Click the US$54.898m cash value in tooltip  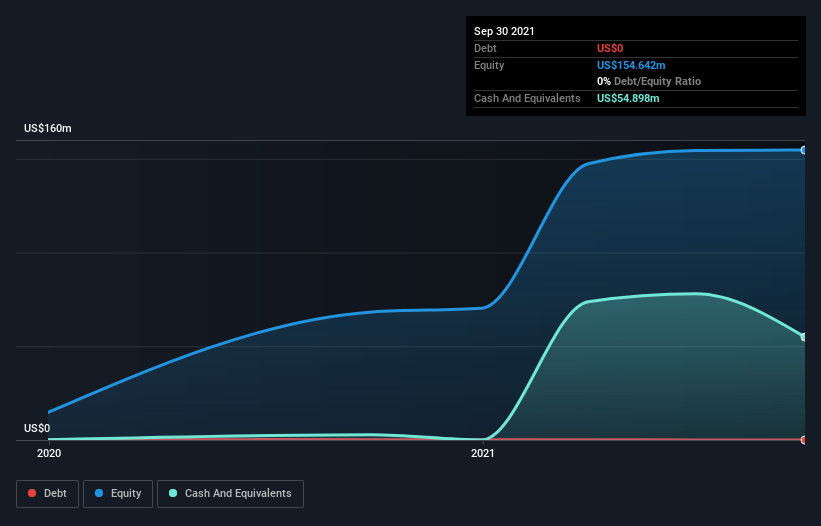pyautogui.click(x=628, y=98)
